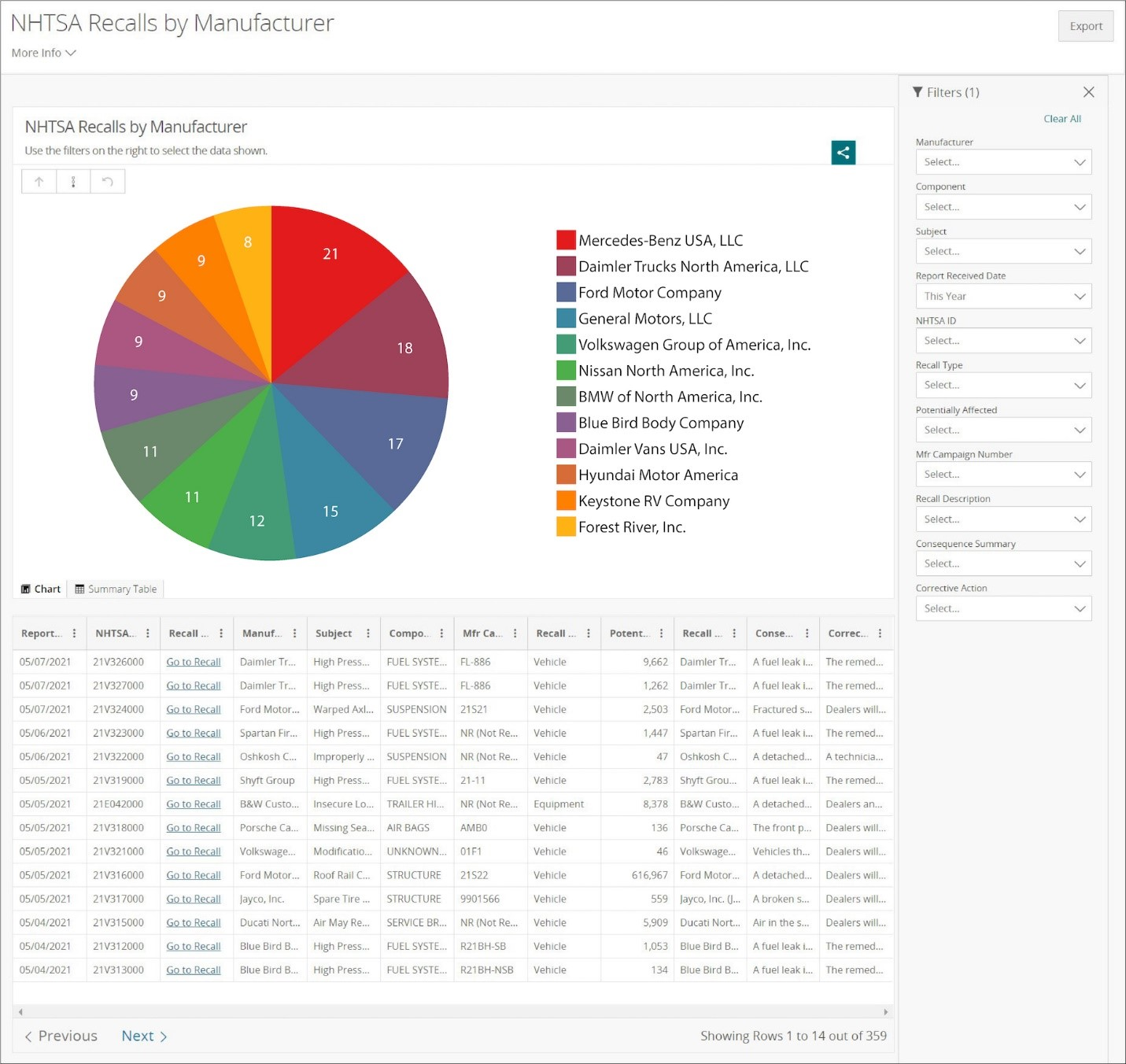
Task: Open the Consequence Summary filter selector
Action: pyautogui.click(x=1003, y=563)
